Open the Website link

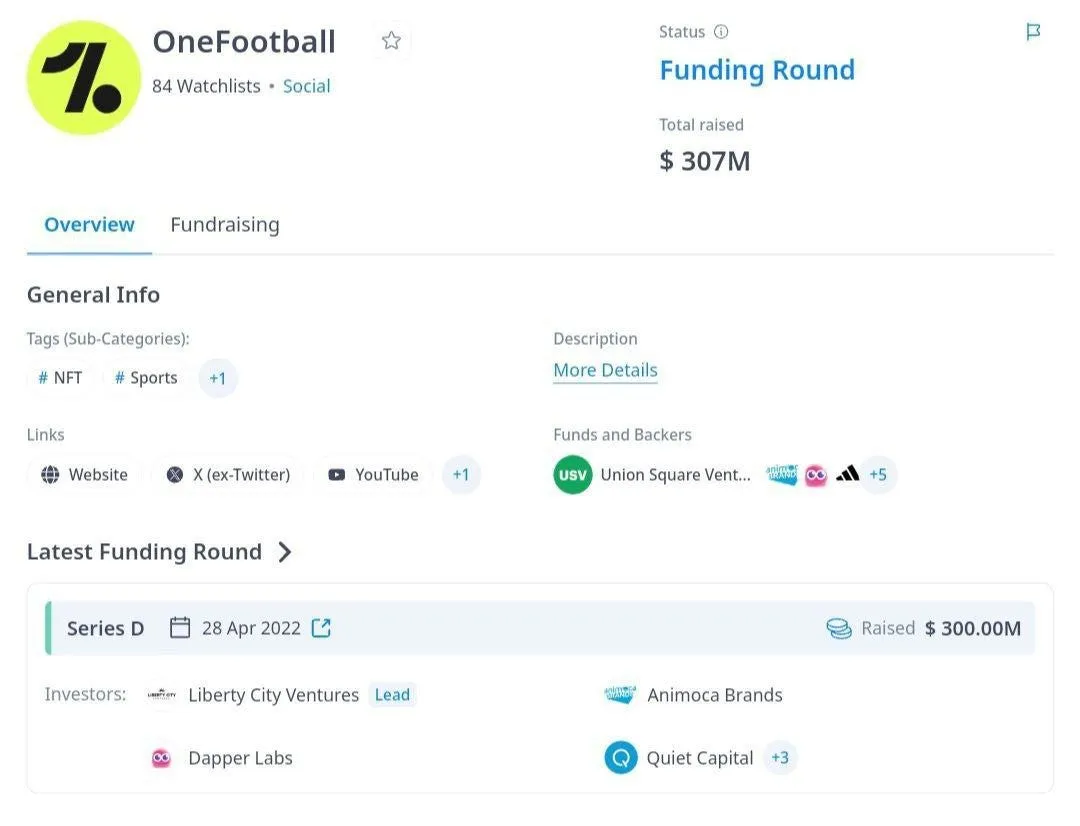[85, 475]
